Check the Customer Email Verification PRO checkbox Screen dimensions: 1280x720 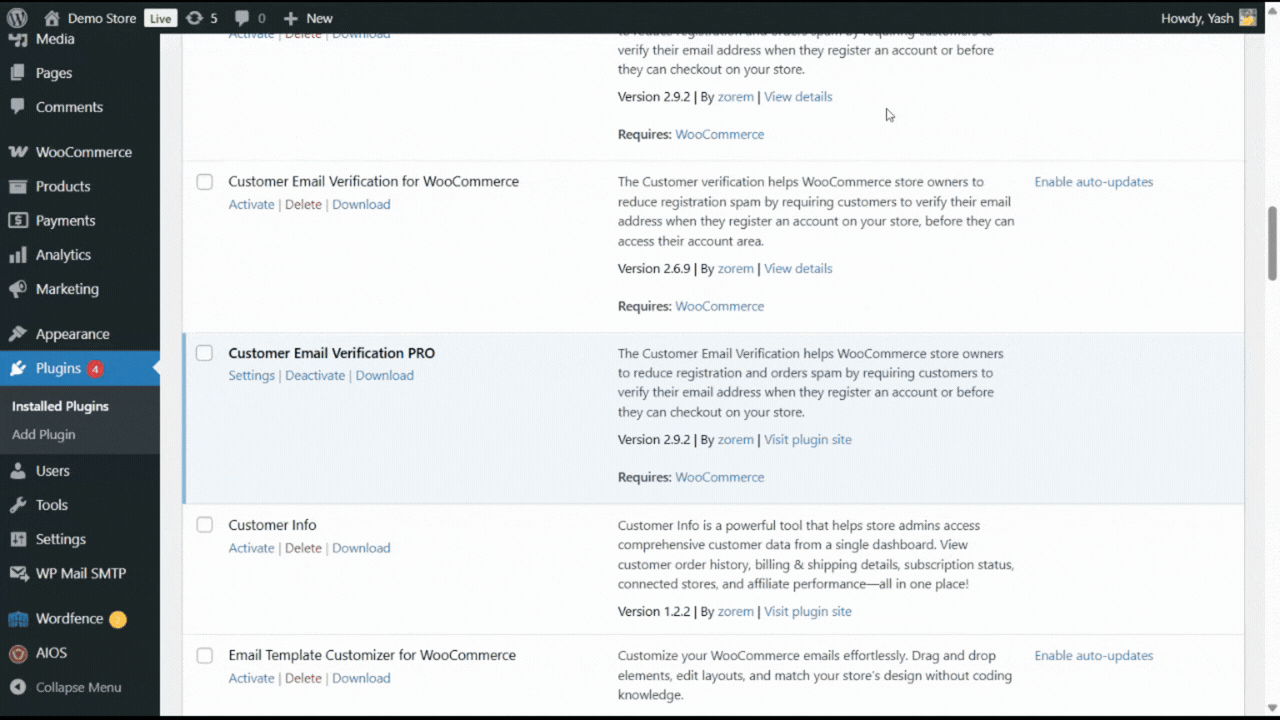click(204, 353)
